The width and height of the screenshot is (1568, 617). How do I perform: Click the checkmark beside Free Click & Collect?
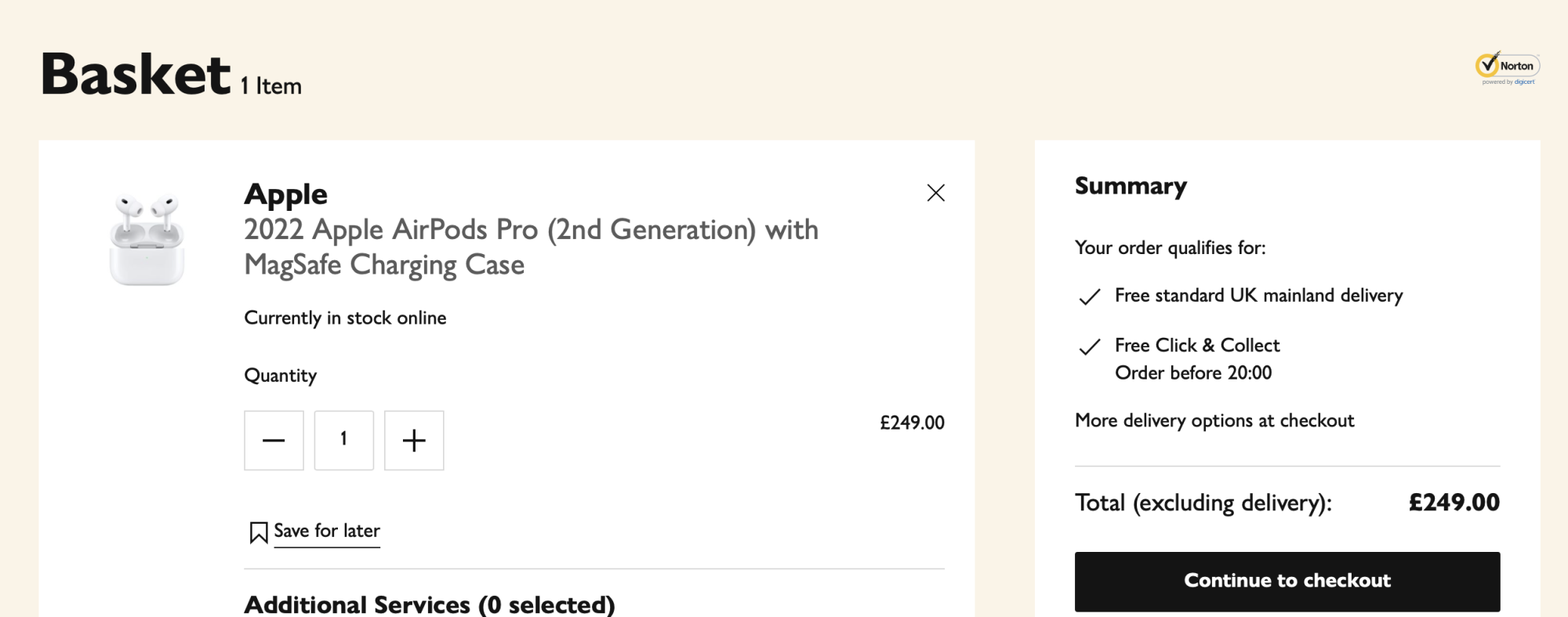[x=1090, y=347]
